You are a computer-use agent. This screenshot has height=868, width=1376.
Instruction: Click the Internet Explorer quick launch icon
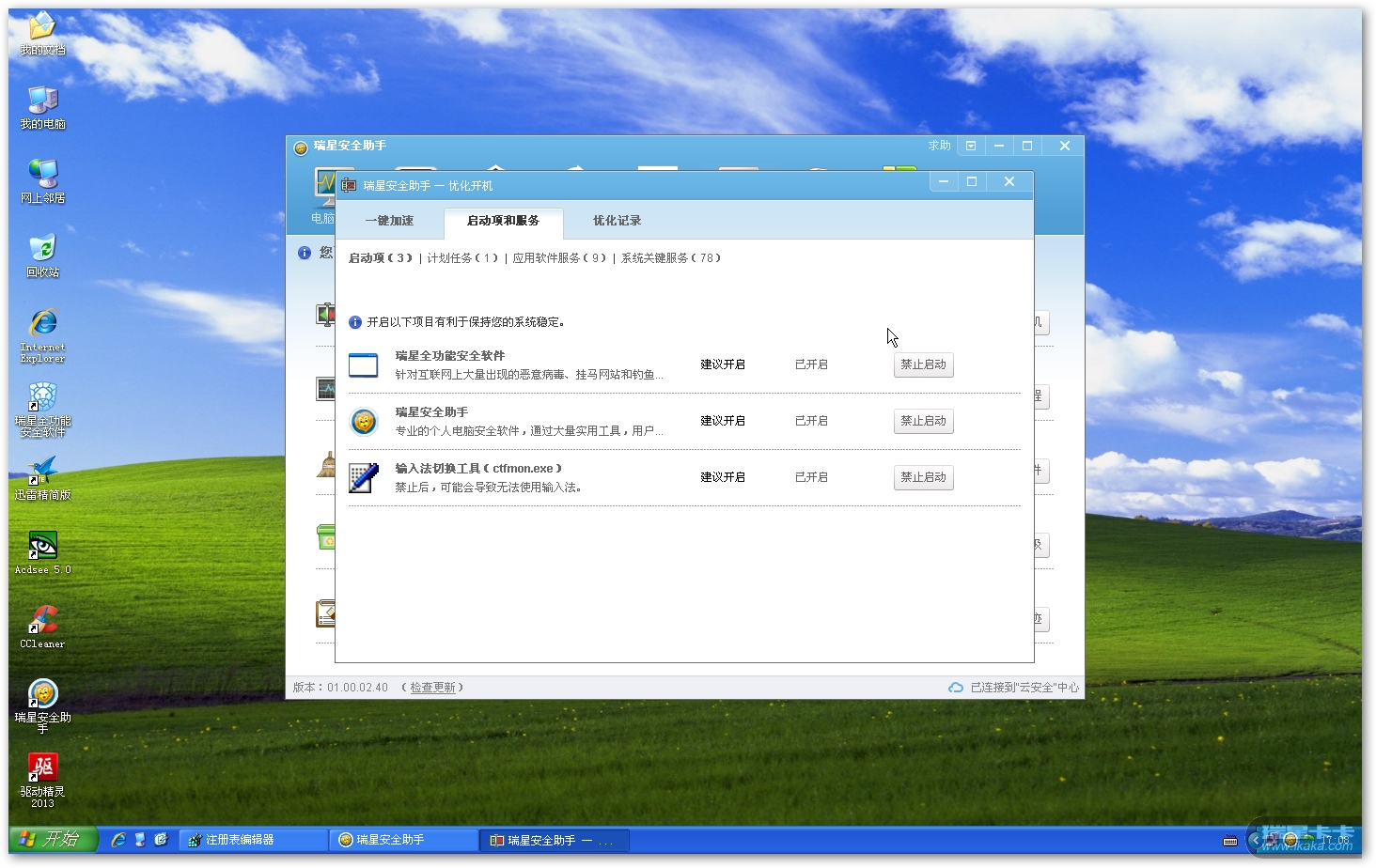pos(118,840)
